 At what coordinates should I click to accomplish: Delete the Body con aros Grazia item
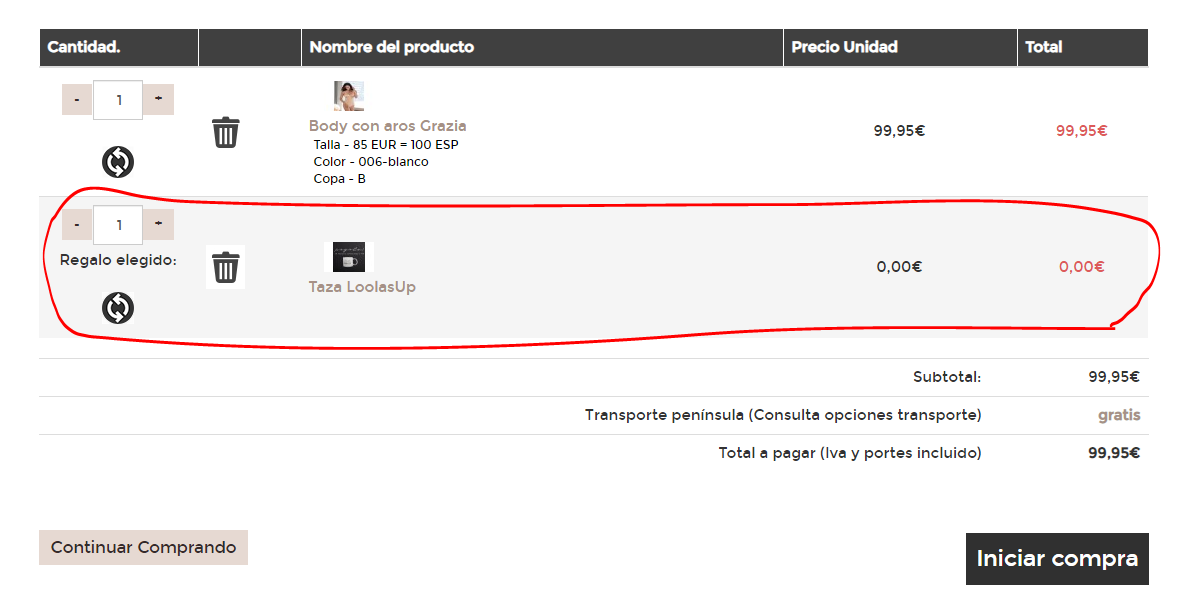(226, 132)
